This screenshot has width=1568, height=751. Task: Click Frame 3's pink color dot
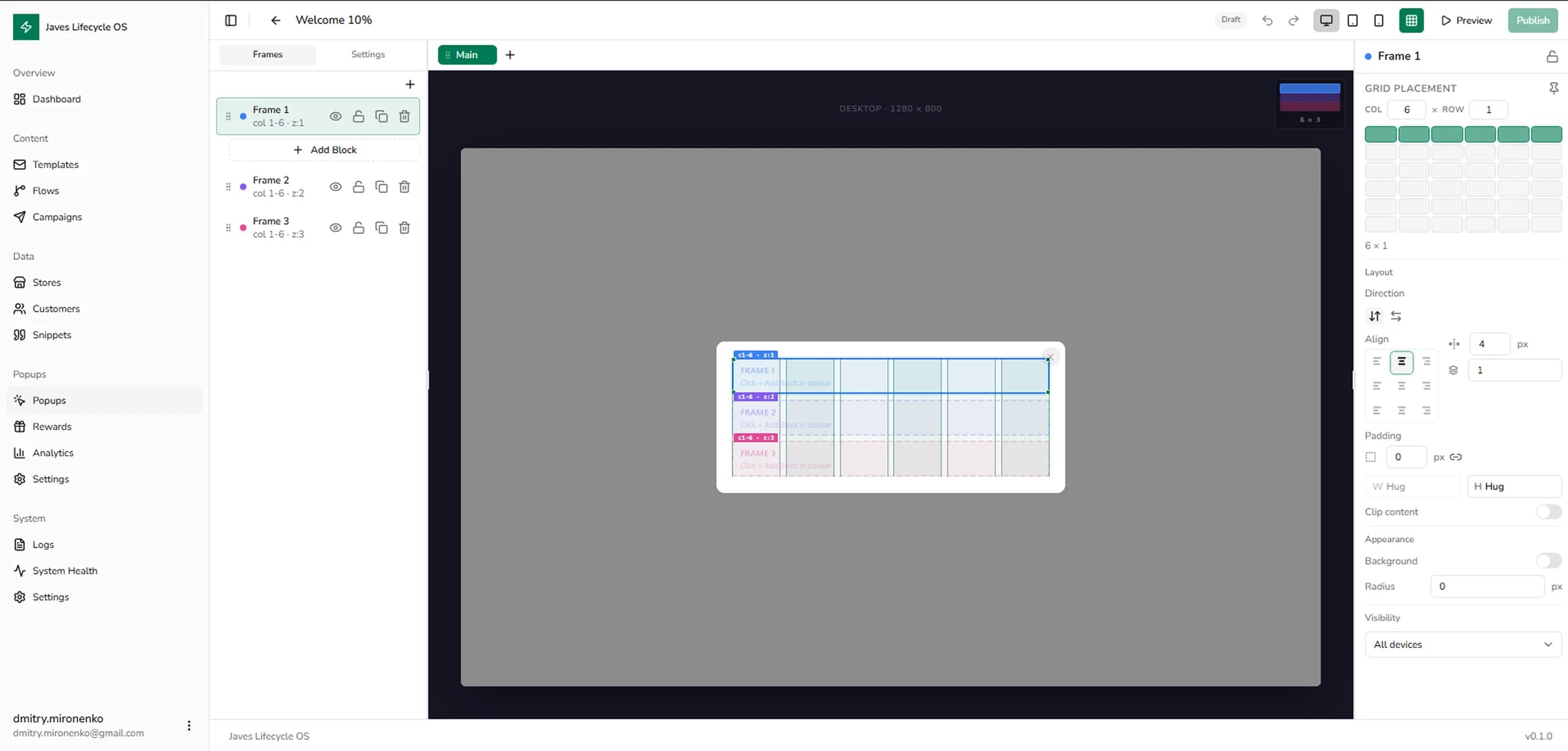pyautogui.click(x=243, y=227)
